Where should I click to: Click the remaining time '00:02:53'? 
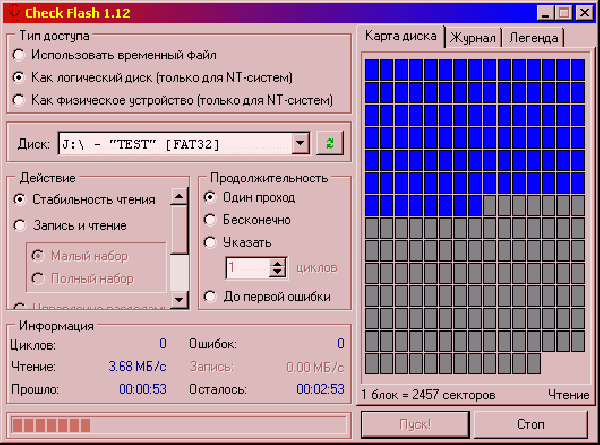point(320,390)
